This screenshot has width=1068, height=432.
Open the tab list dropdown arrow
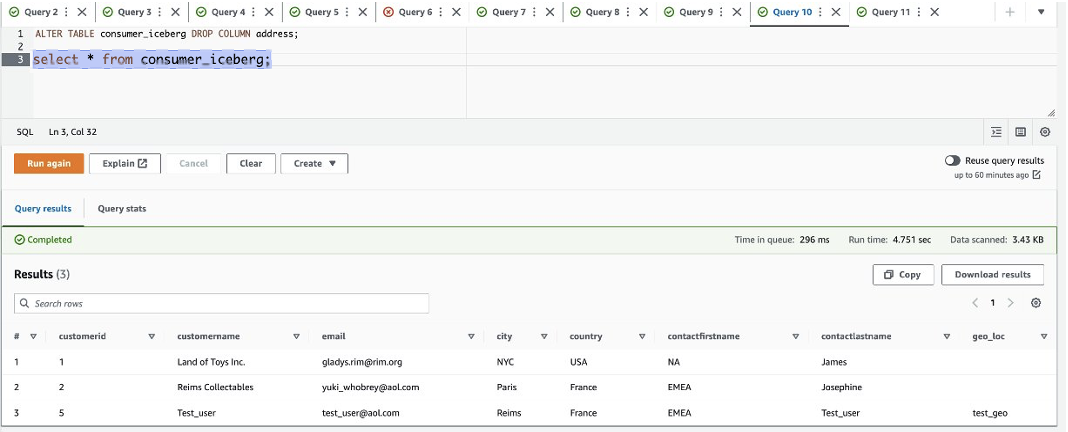click(x=1041, y=12)
